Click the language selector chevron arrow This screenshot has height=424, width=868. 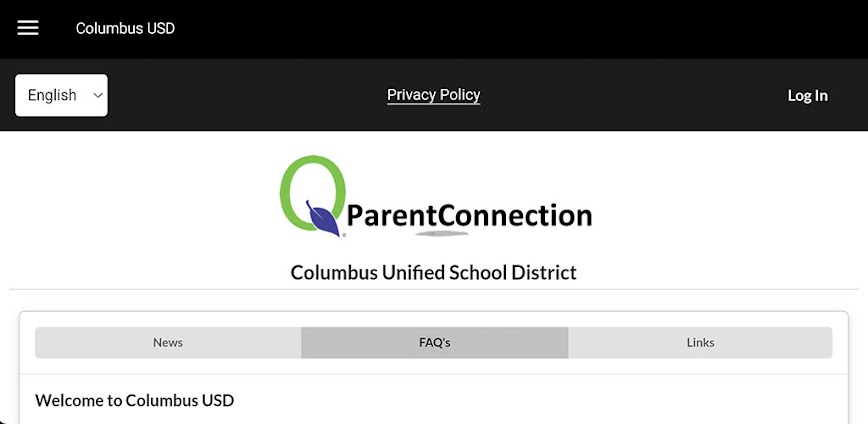coord(97,95)
